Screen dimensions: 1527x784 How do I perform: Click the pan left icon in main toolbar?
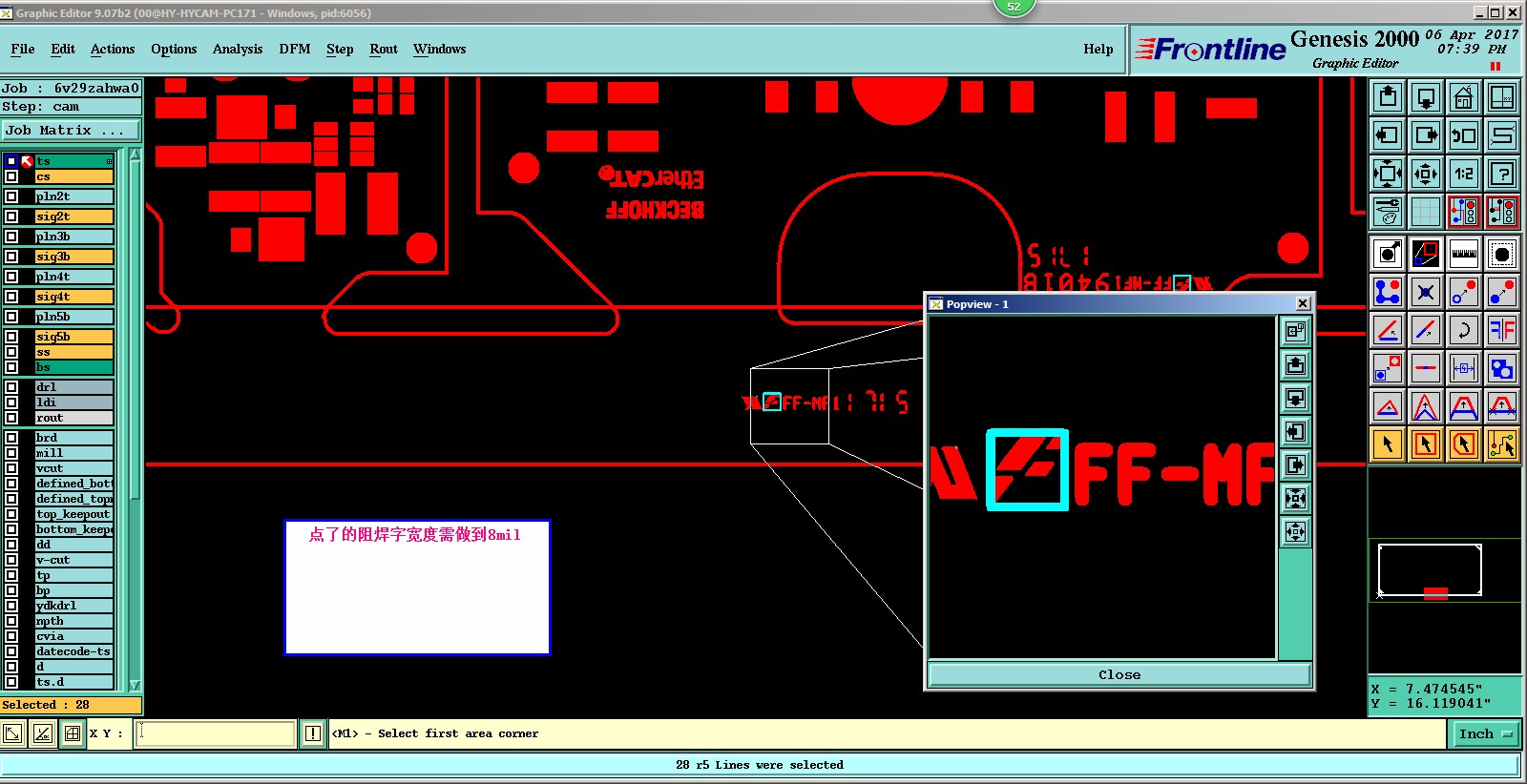[x=1388, y=135]
